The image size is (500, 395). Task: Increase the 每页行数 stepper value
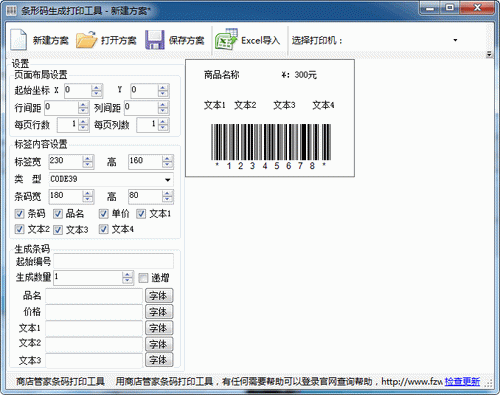83,122
